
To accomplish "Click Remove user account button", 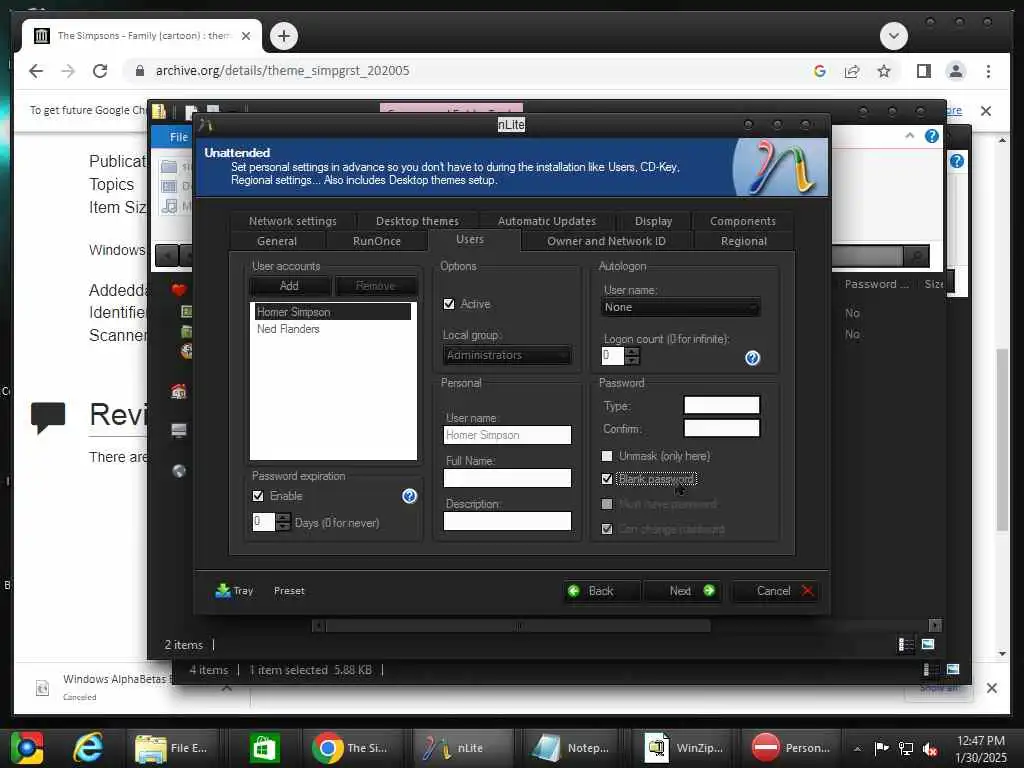I will [x=376, y=285].
